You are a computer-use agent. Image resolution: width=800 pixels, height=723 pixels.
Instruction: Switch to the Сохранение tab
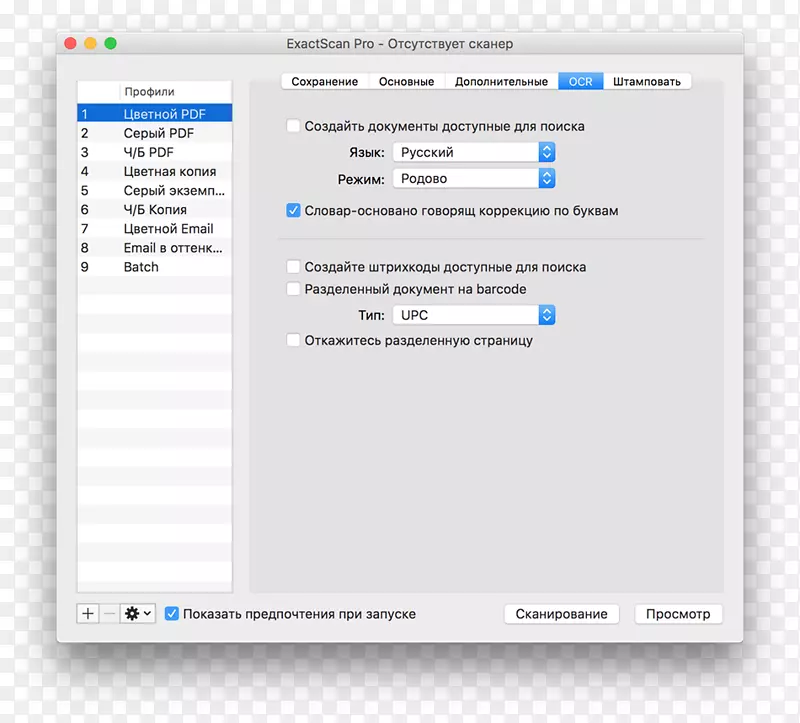tap(324, 82)
